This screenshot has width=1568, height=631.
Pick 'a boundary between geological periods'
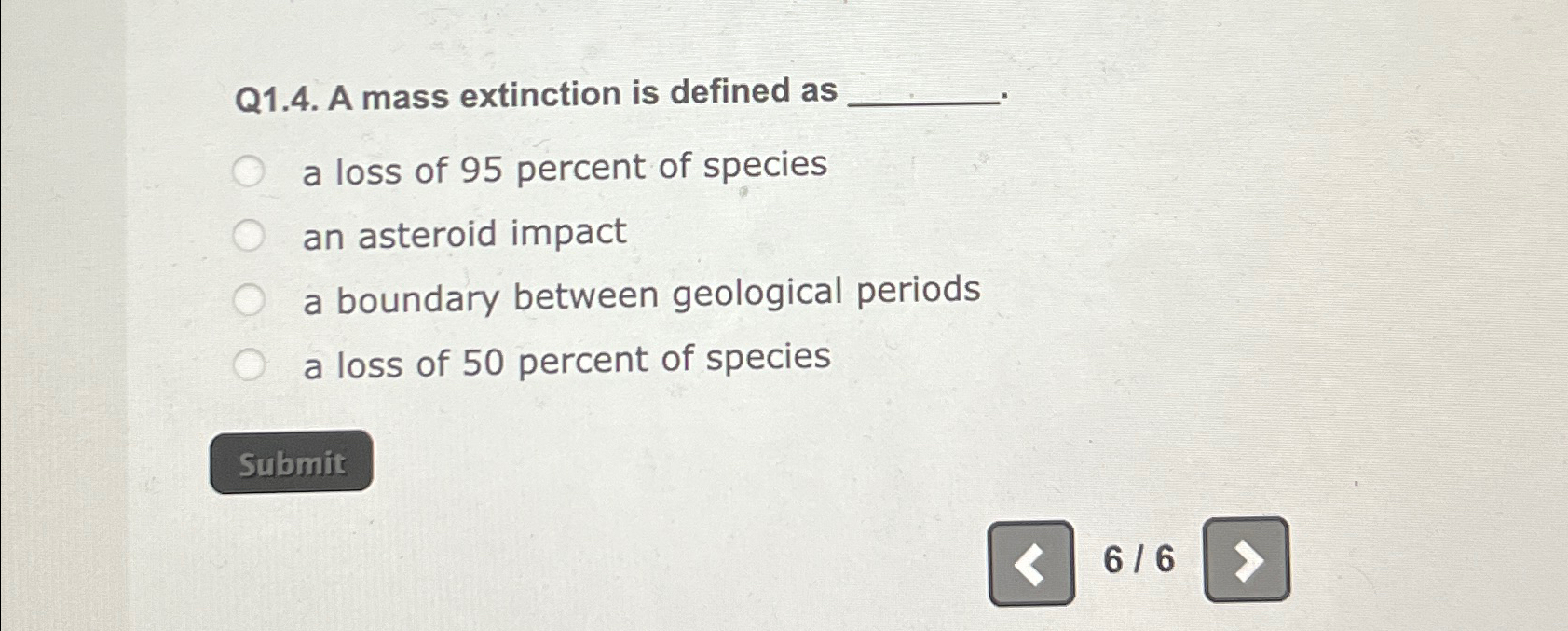(x=249, y=297)
